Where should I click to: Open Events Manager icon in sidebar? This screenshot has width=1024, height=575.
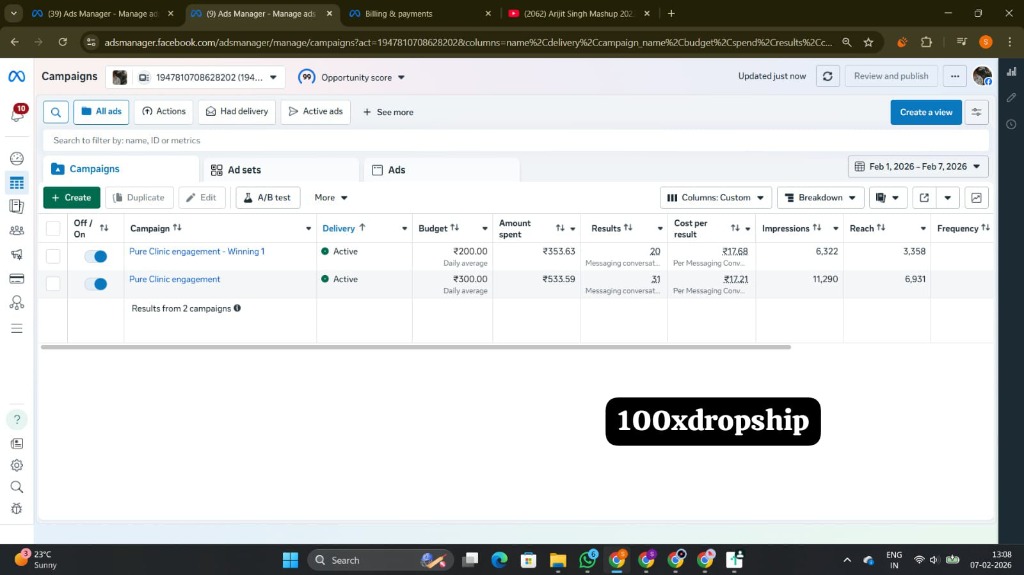click(x=17, y=303)
